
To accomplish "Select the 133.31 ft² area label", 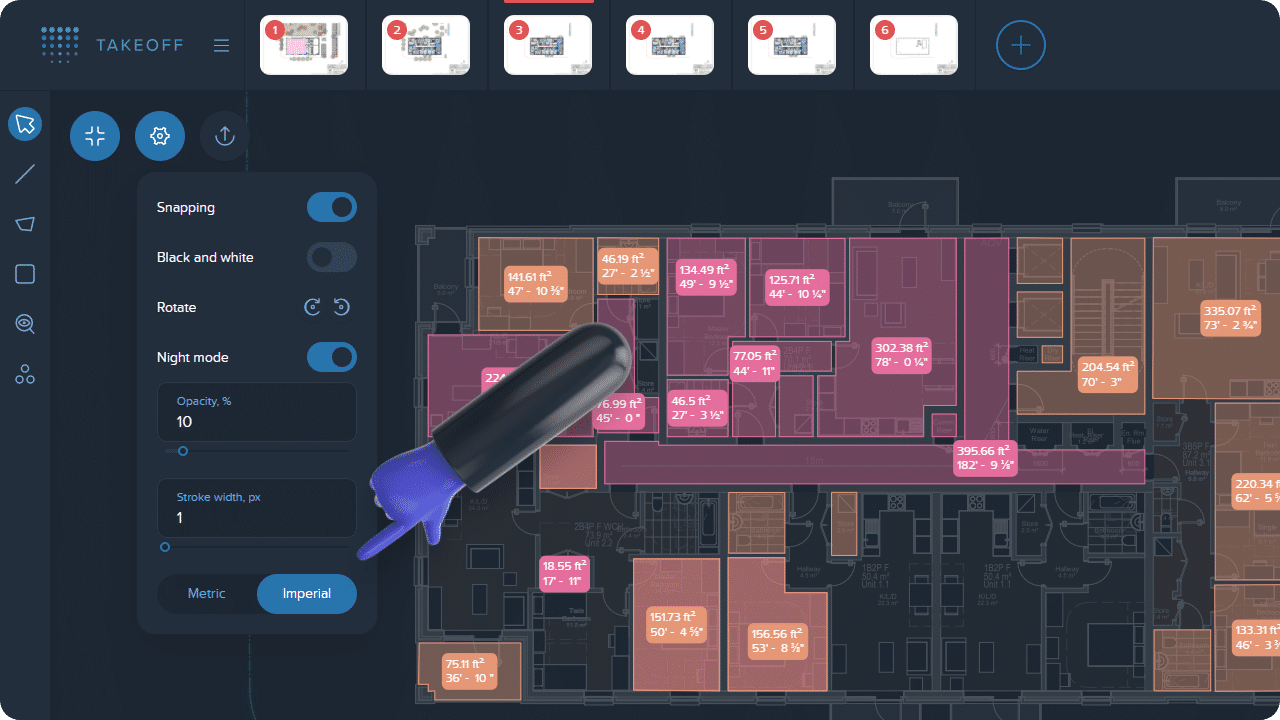I will (1256, 637).
